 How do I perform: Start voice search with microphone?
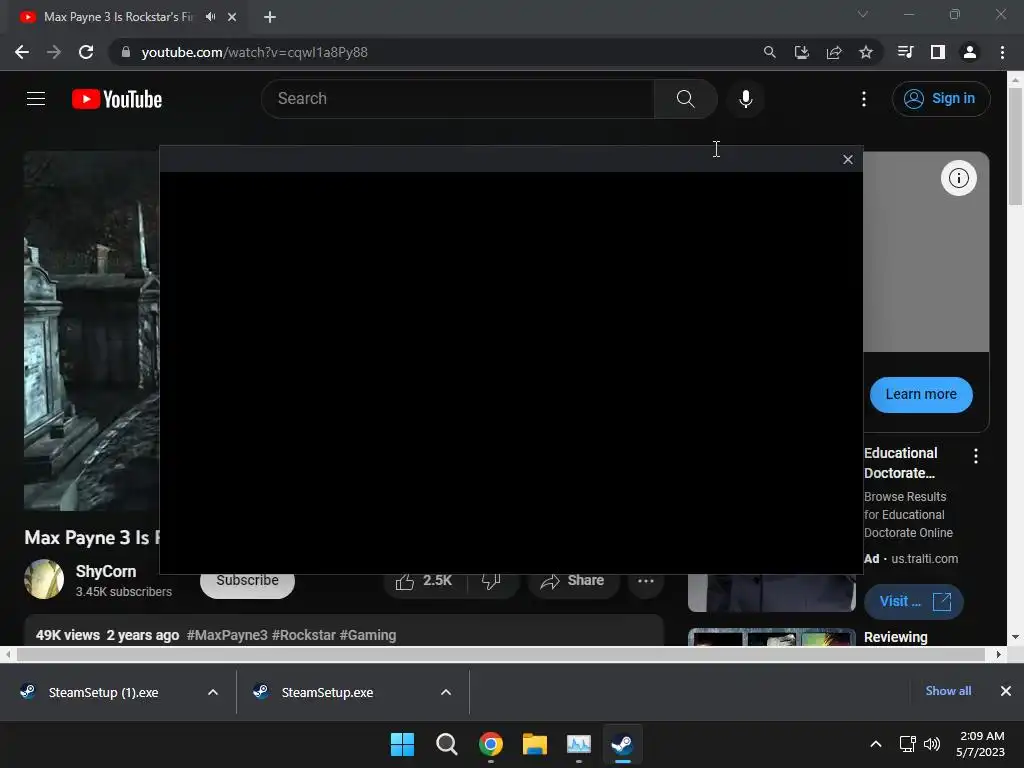pos(745,99)
